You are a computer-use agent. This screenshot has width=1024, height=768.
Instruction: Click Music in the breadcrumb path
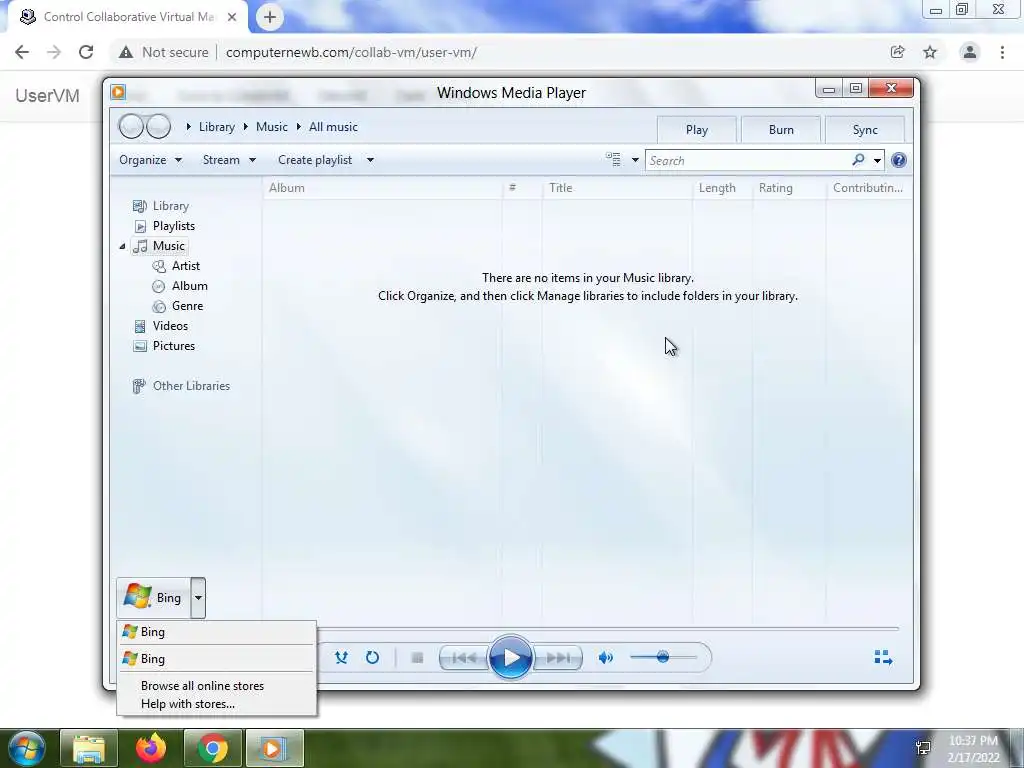tap(272, 127)
